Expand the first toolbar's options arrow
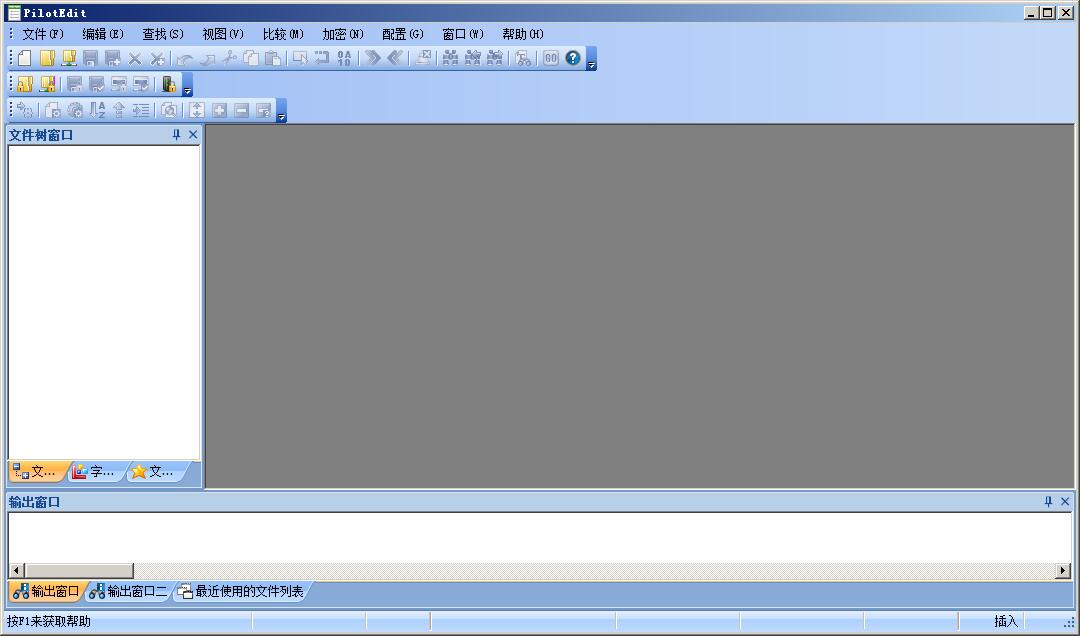 [591, 59]
